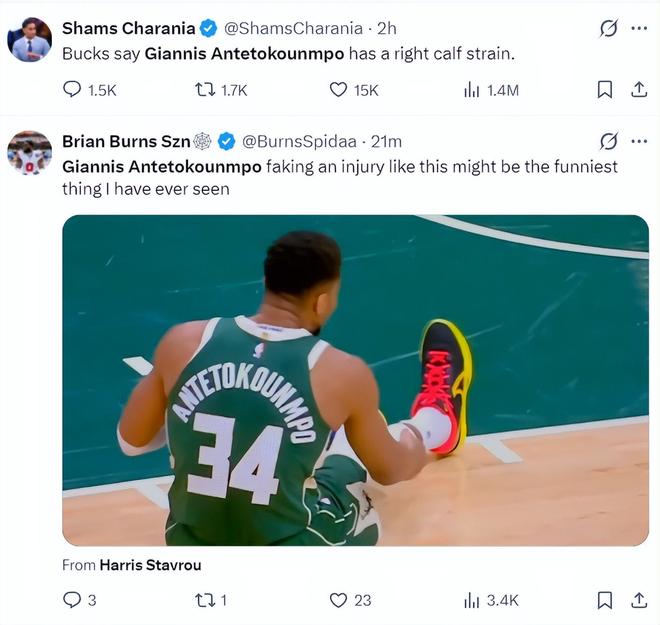Screen dimensions: 660x625
Task: Play the Giannis Antetokounmpo video clip
Action: [355, 380]
